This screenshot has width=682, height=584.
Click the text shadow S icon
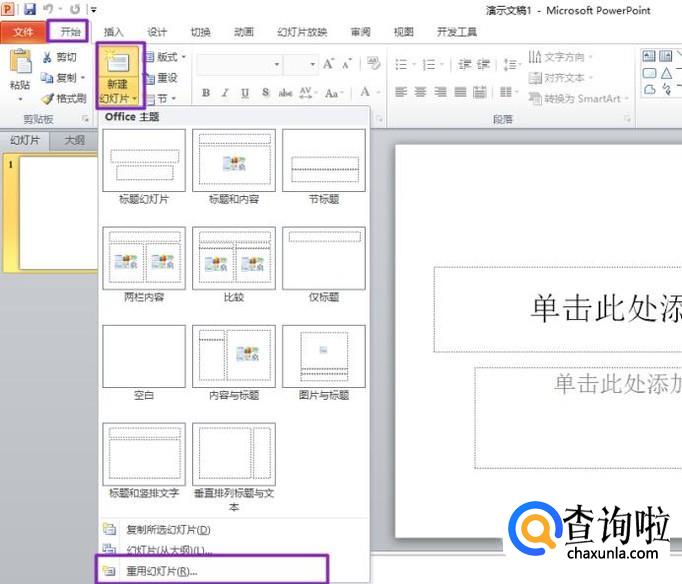point(264,93)
